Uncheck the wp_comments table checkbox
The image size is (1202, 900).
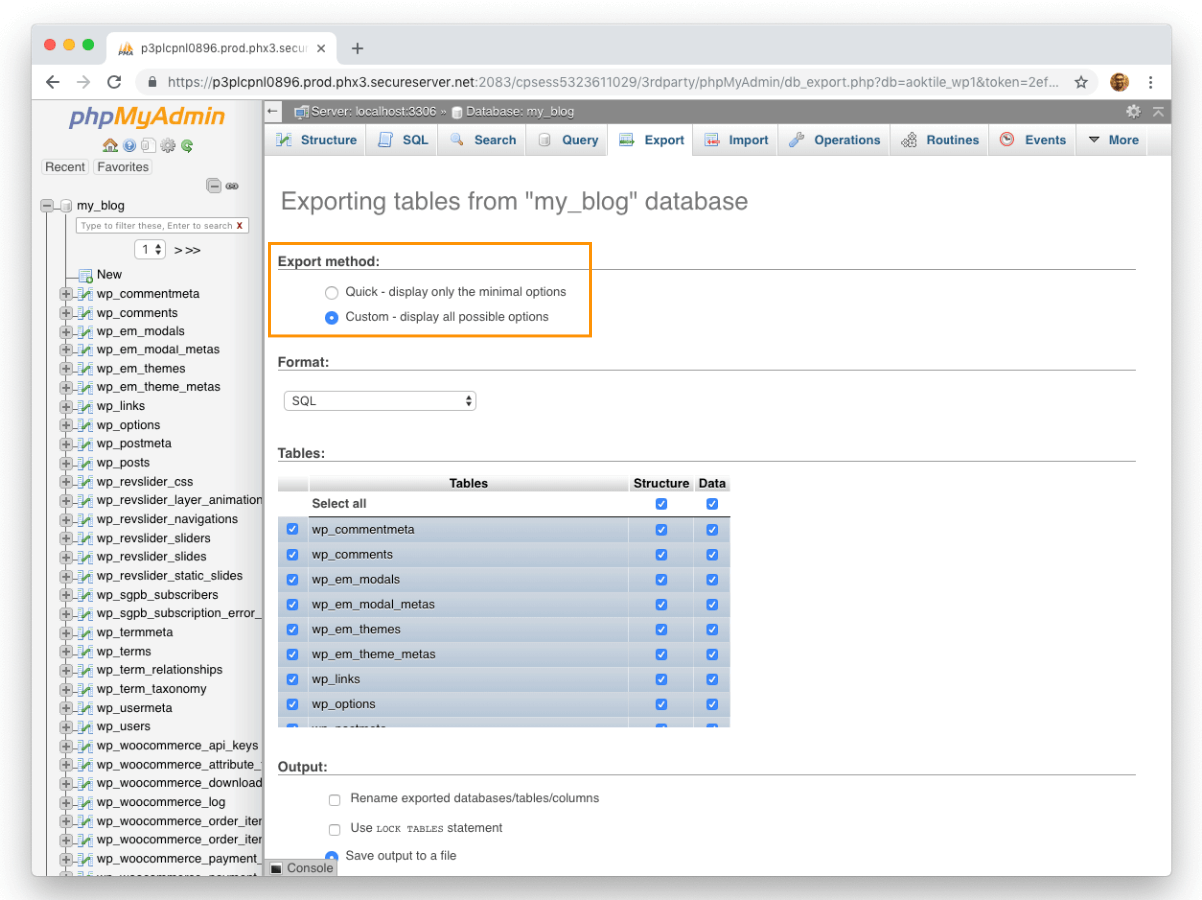coord(292,554)
